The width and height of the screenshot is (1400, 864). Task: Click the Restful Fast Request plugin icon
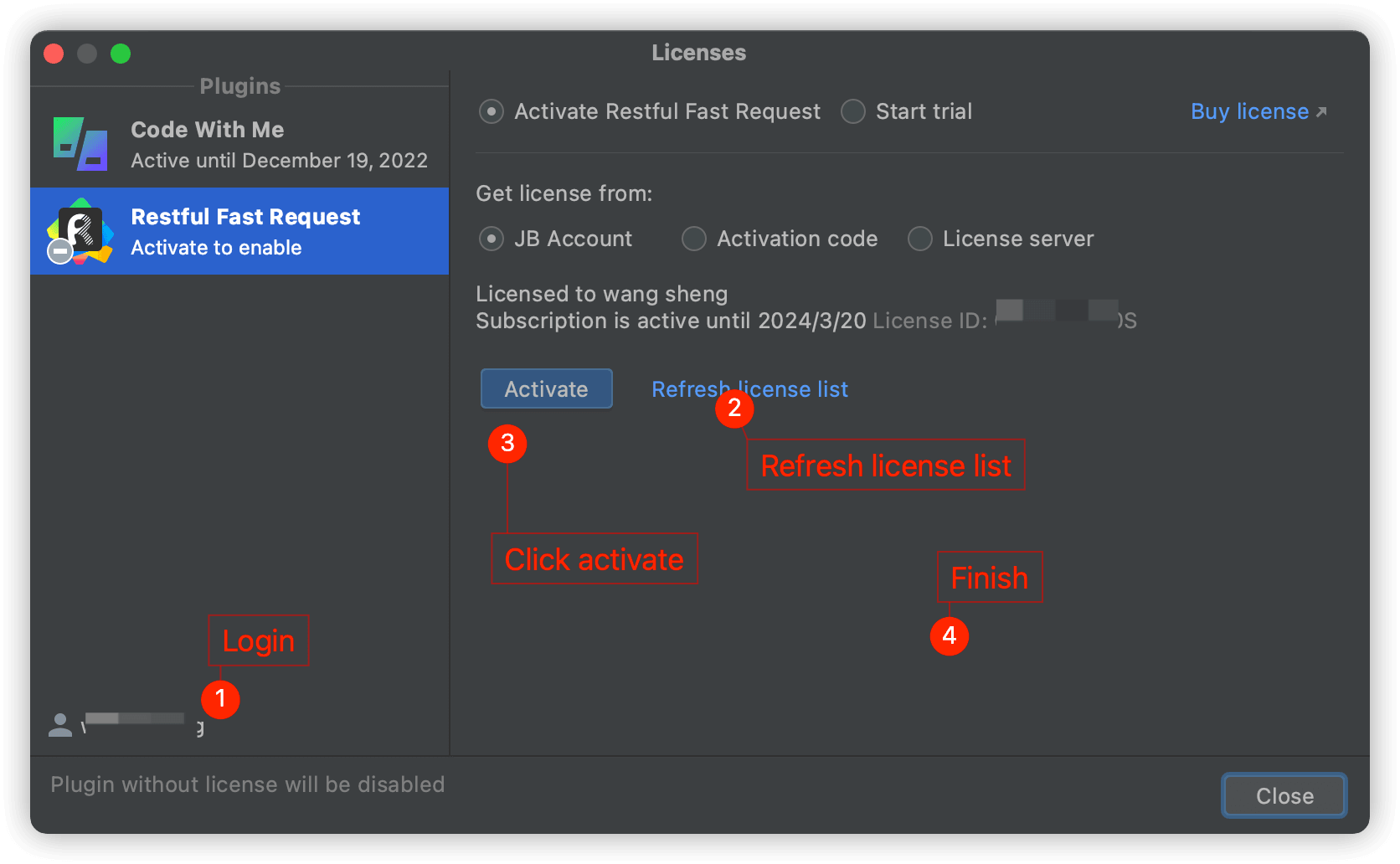[81, 229]
